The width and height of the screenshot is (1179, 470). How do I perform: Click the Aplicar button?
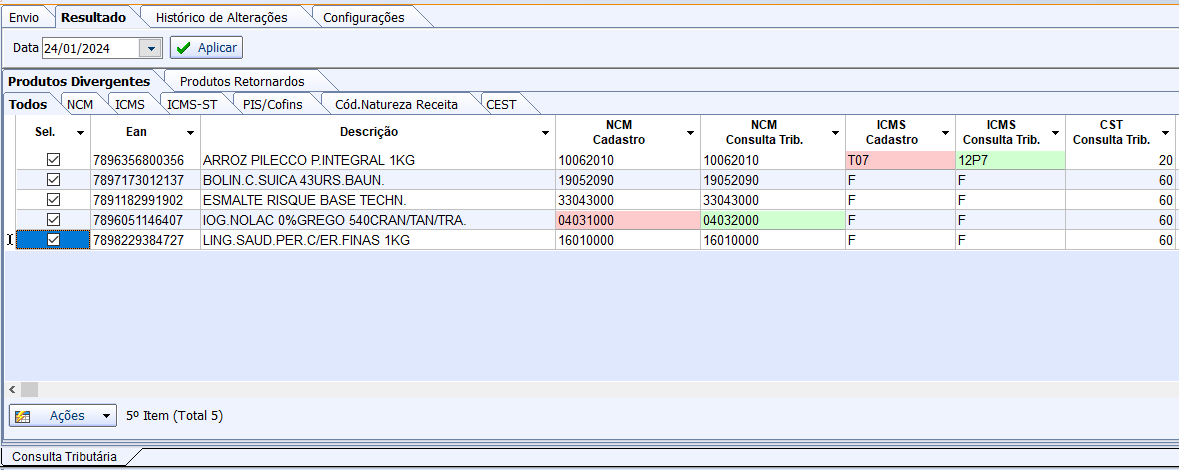206,48
